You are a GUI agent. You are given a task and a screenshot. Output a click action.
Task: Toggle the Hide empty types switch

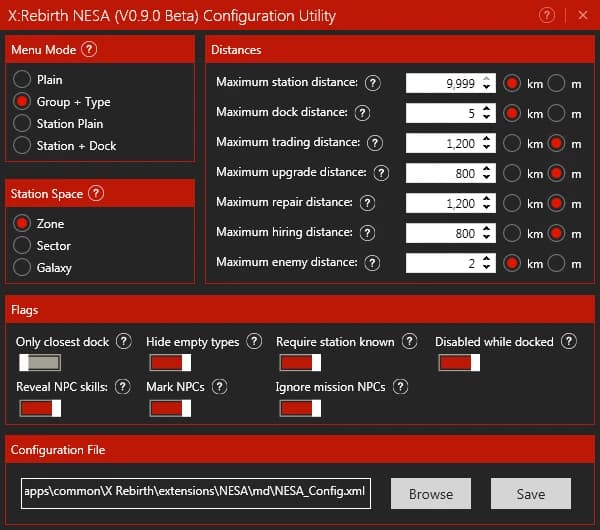point(170,362)
